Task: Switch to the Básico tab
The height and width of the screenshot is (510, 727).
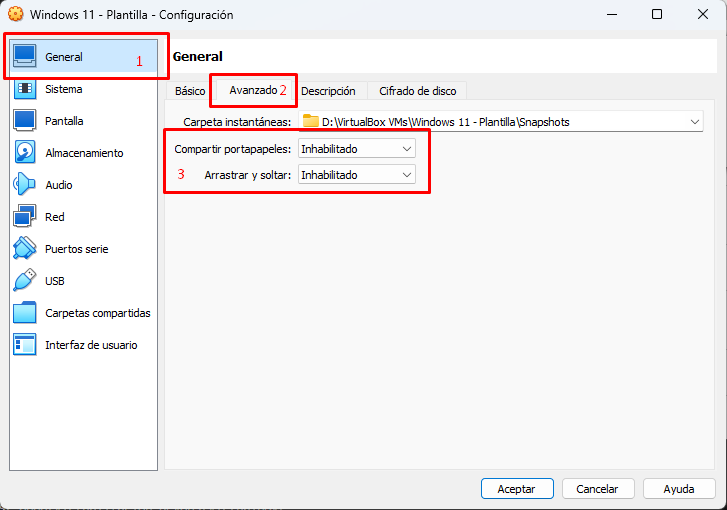Action: [x=190, y=91]
